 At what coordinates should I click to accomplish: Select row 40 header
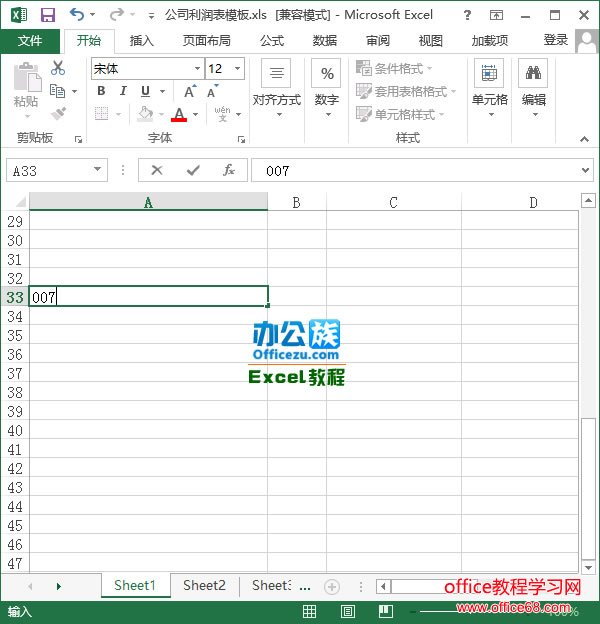pos(15,431)
